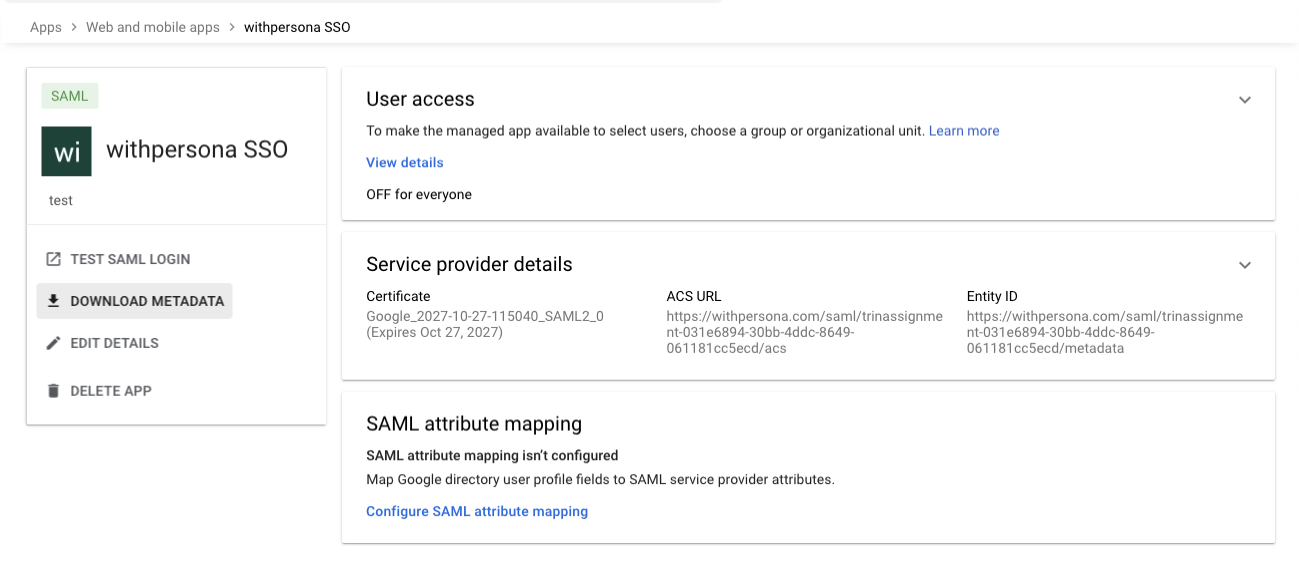Click the 'test' description text
Screen dimensions: 1299x571
61,200
